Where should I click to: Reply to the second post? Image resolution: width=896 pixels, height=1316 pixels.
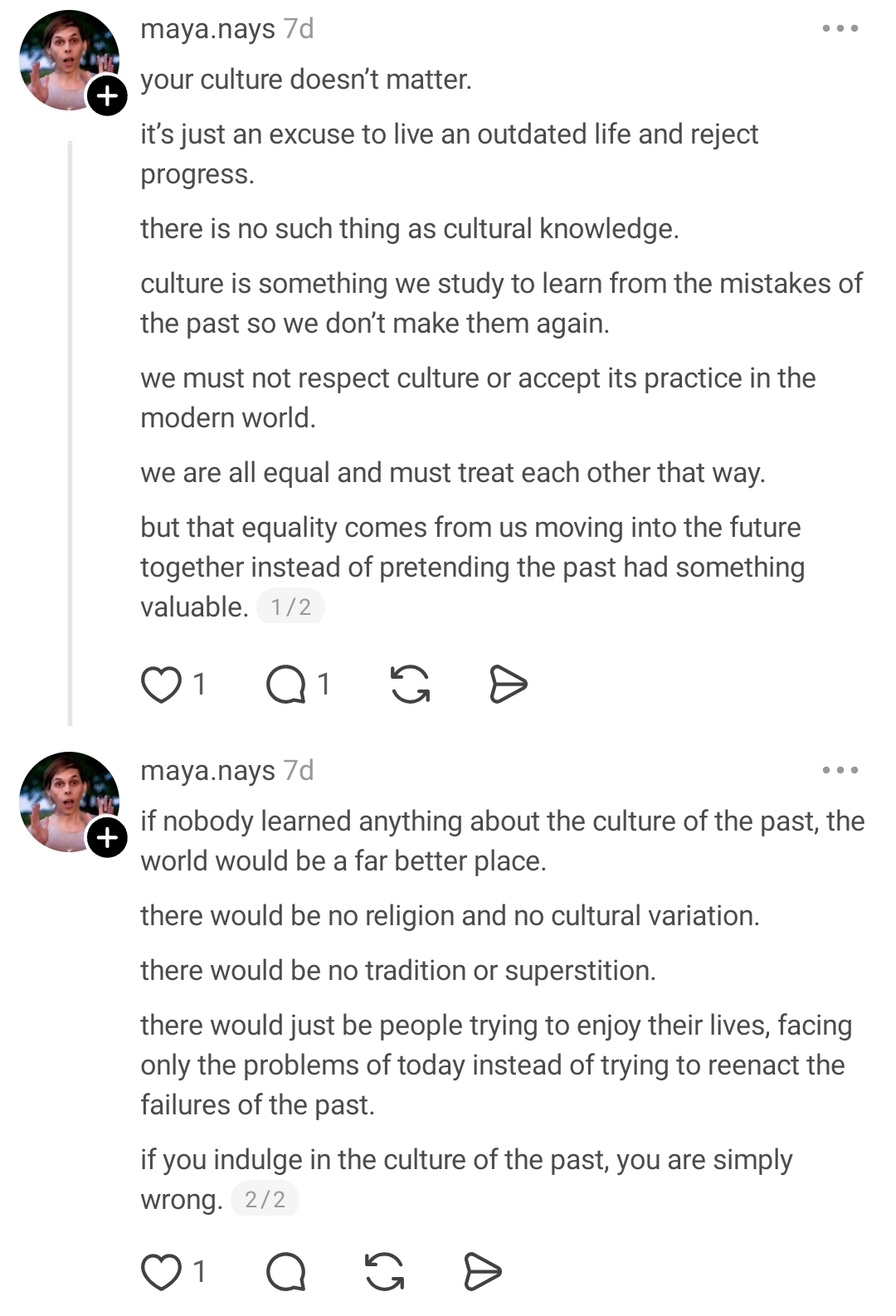coord(286,1271)
